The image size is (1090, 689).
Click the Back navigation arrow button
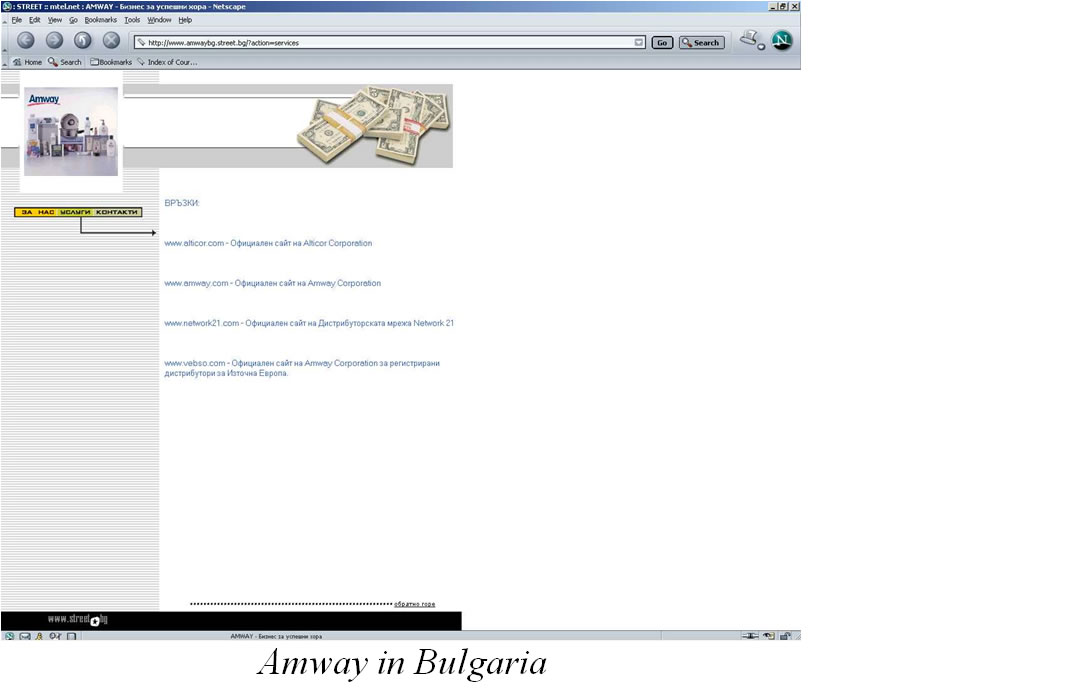tap(26, 41)
